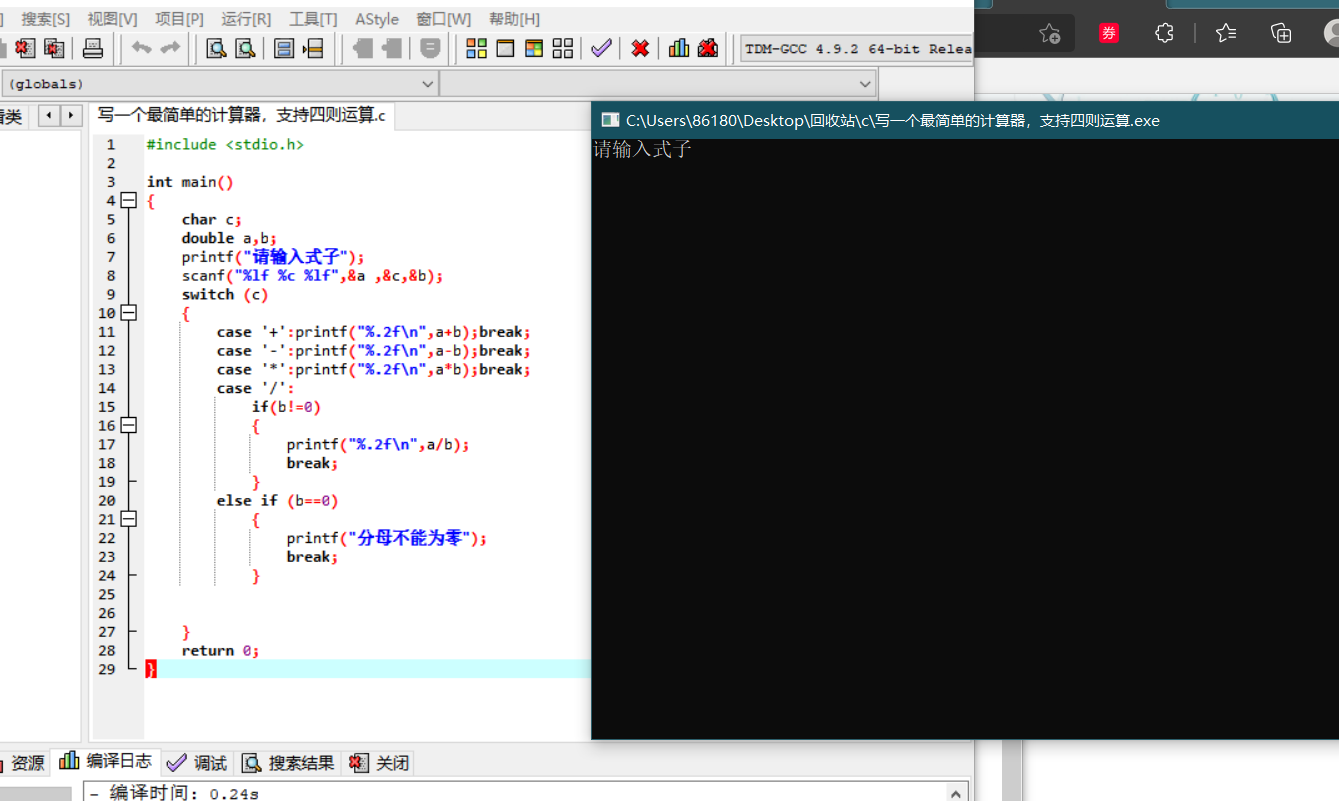This screenshot has height=801, width=1339.
Task: Open the 工具[T] menu
Action: 313,19
